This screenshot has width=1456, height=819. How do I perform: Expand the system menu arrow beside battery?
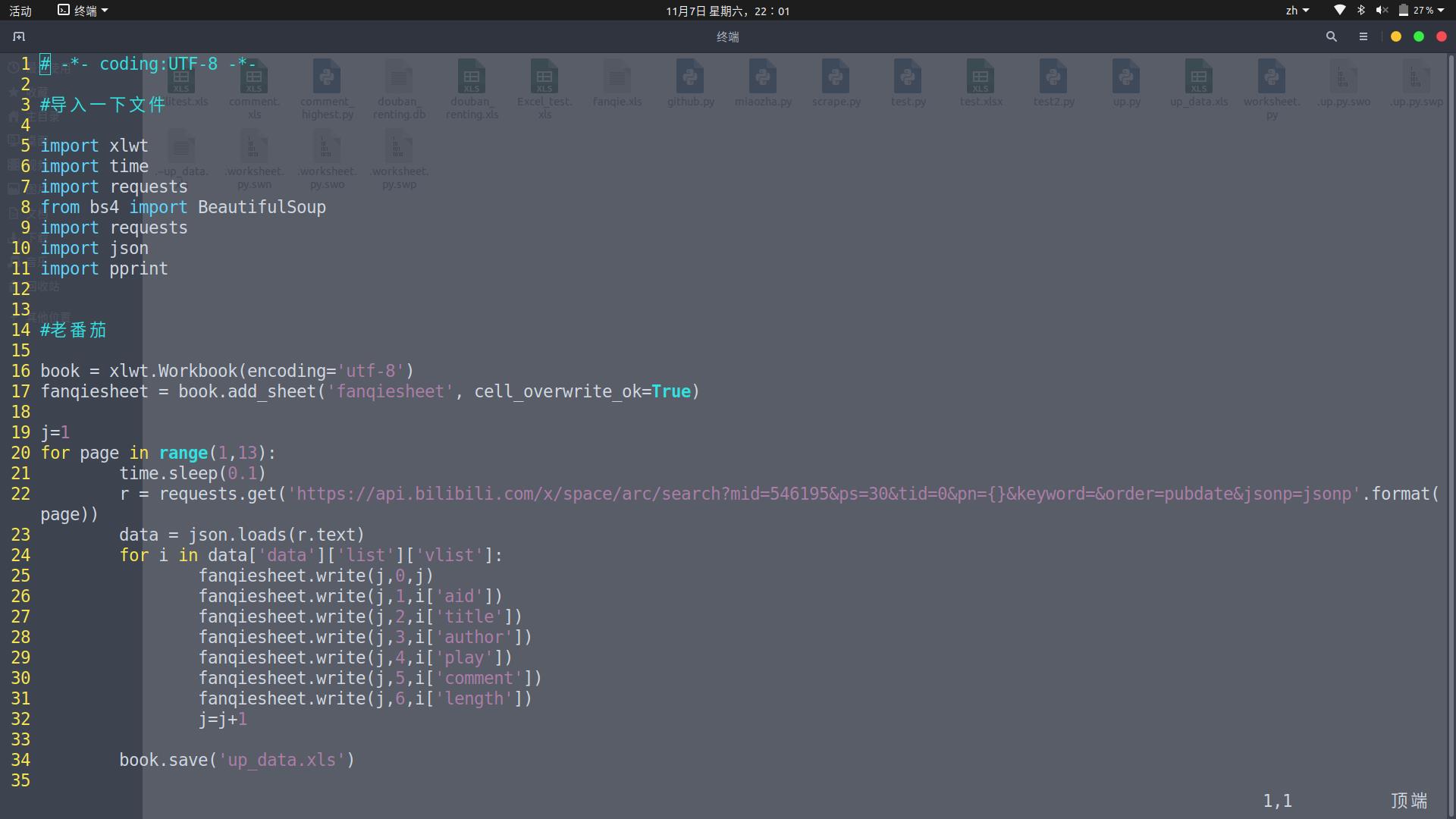pos(1441,11)
